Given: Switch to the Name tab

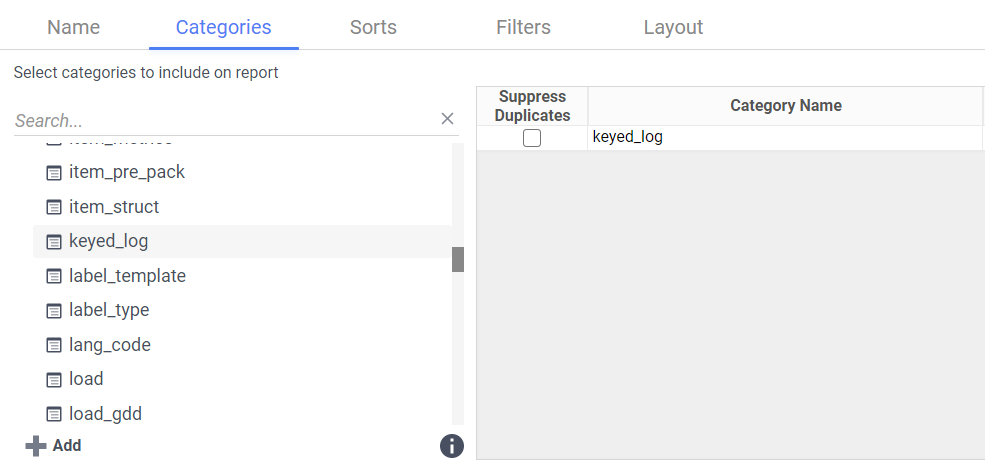Looking at the screenshot, I should (74, 27).
